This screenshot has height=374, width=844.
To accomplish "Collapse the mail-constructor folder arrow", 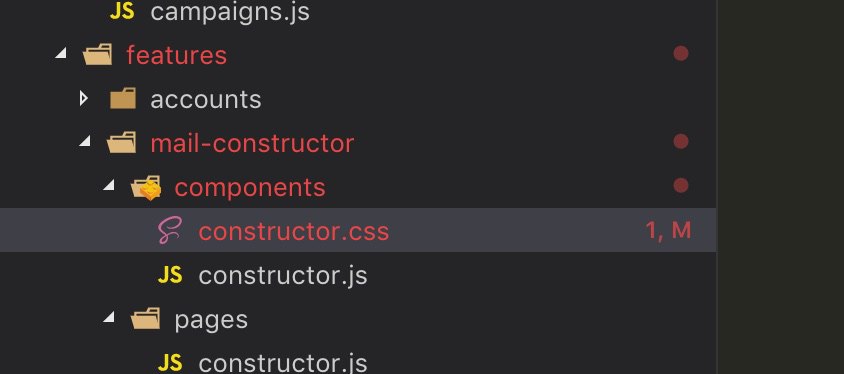I will tap(85, 140).
